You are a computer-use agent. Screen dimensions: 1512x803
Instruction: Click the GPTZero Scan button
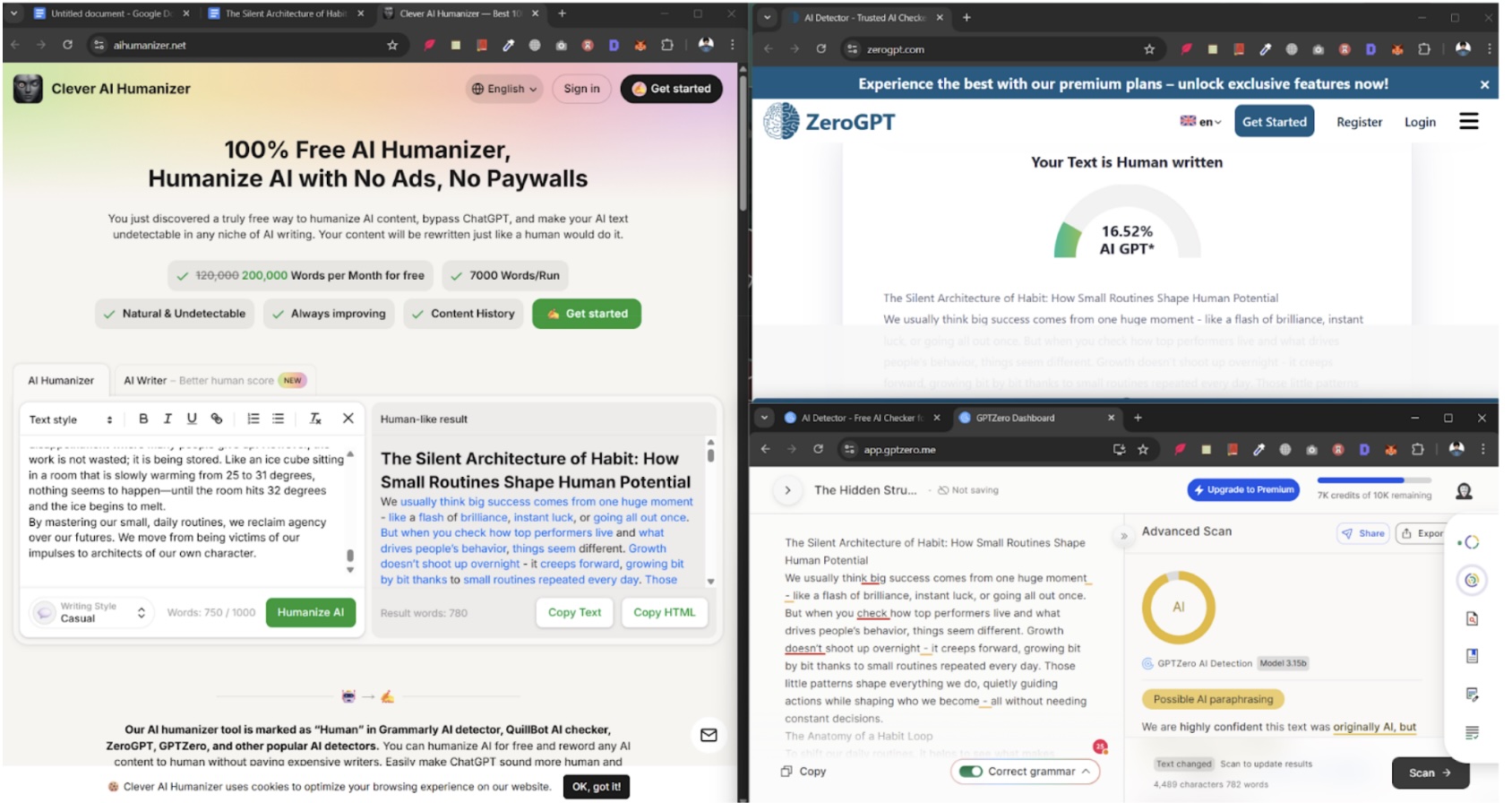(1430, 773)
